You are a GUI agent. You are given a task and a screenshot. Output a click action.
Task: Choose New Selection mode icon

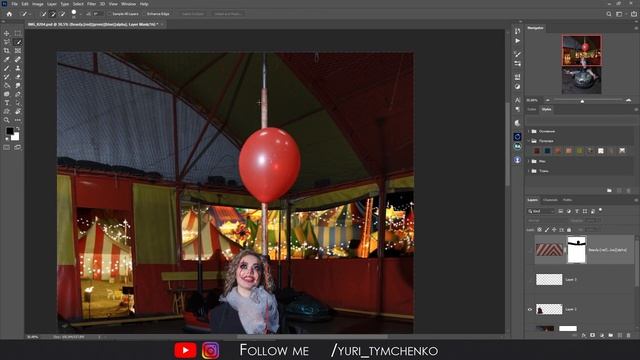click(x=43, y=14)
